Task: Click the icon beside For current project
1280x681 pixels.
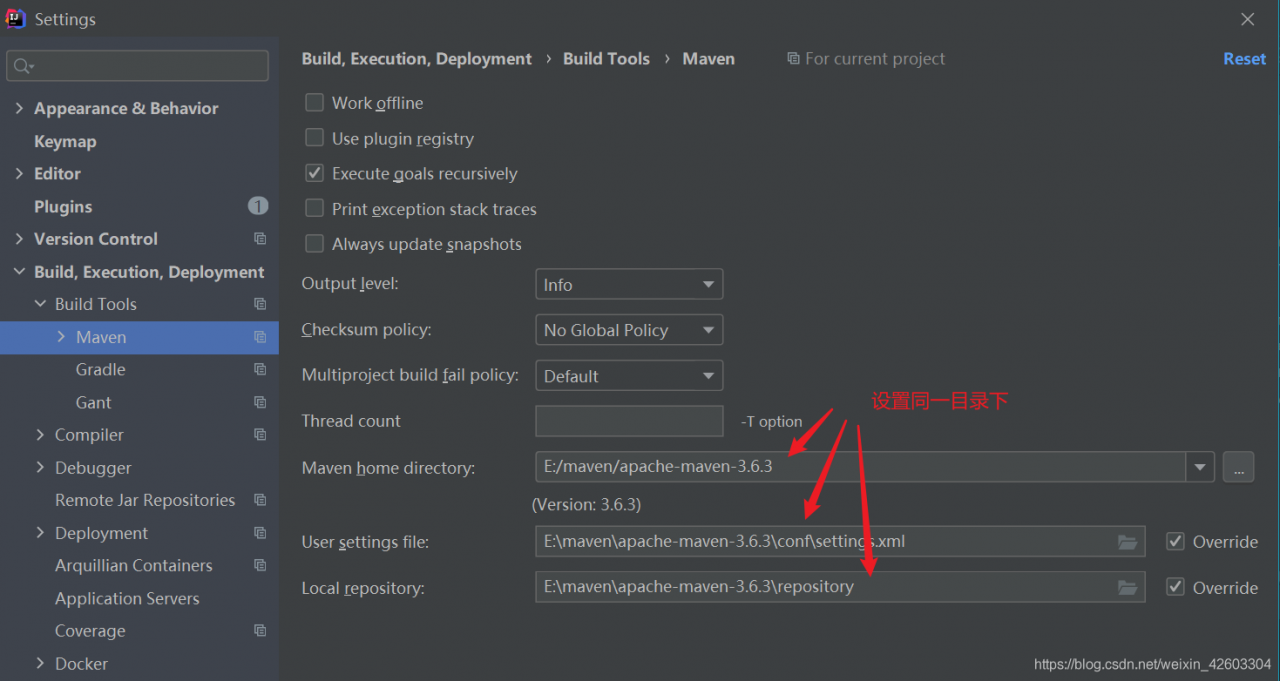Action: click(x=793, y=59)
